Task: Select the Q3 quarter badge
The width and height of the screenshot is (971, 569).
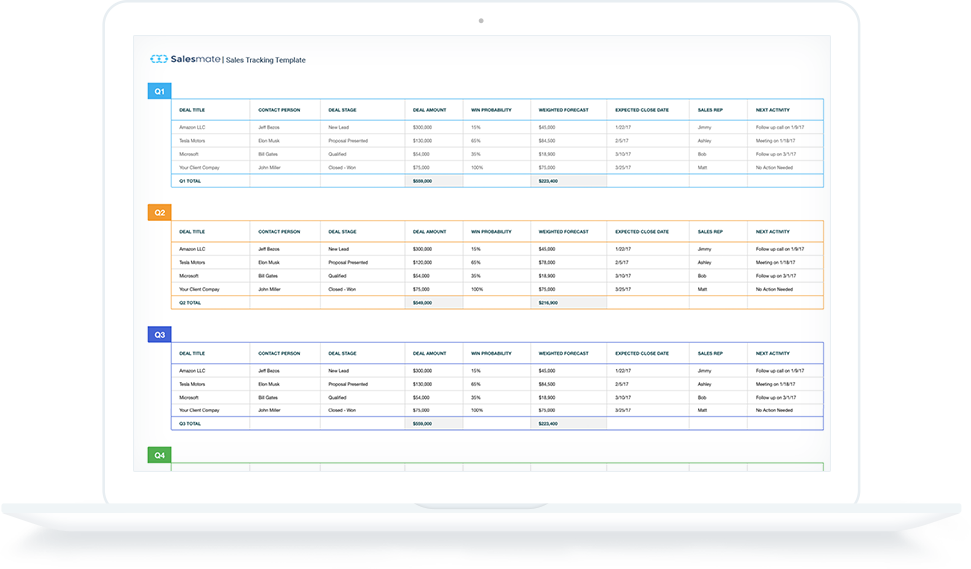Action: pos(159,334)
